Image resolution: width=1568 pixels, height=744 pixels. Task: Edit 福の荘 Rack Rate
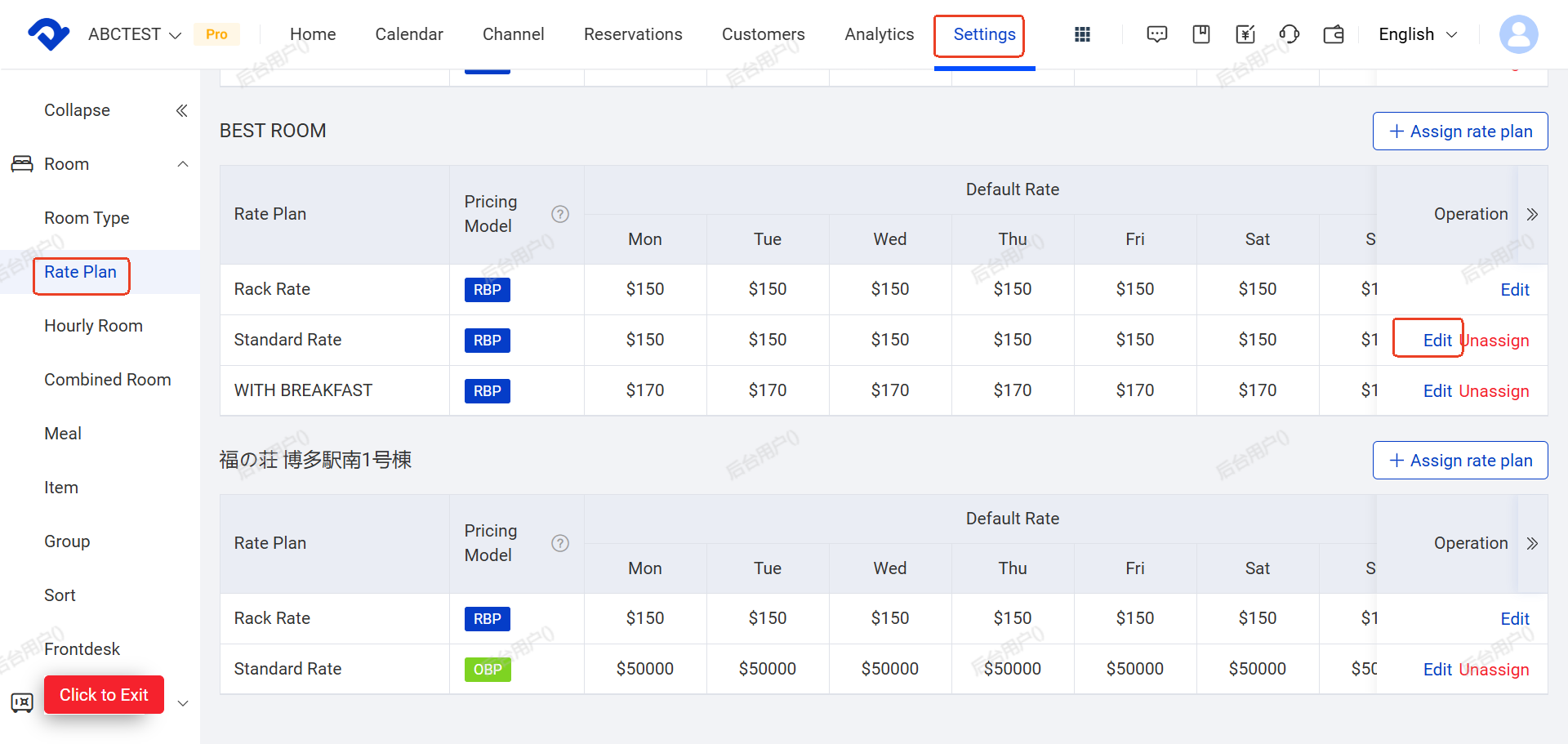[1515, 619]
